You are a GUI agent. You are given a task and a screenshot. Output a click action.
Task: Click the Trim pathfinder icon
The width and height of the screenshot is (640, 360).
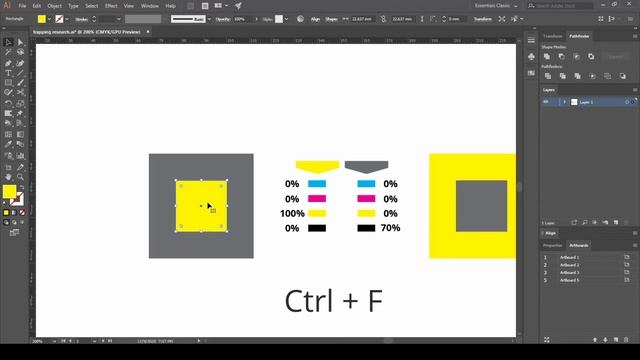tap(562, 76)
